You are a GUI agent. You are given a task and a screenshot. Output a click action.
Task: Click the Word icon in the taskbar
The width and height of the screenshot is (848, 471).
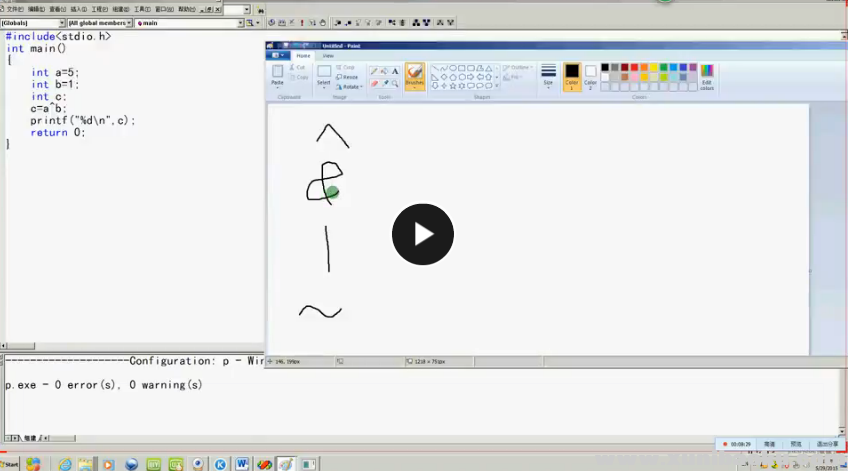(242, 464)
